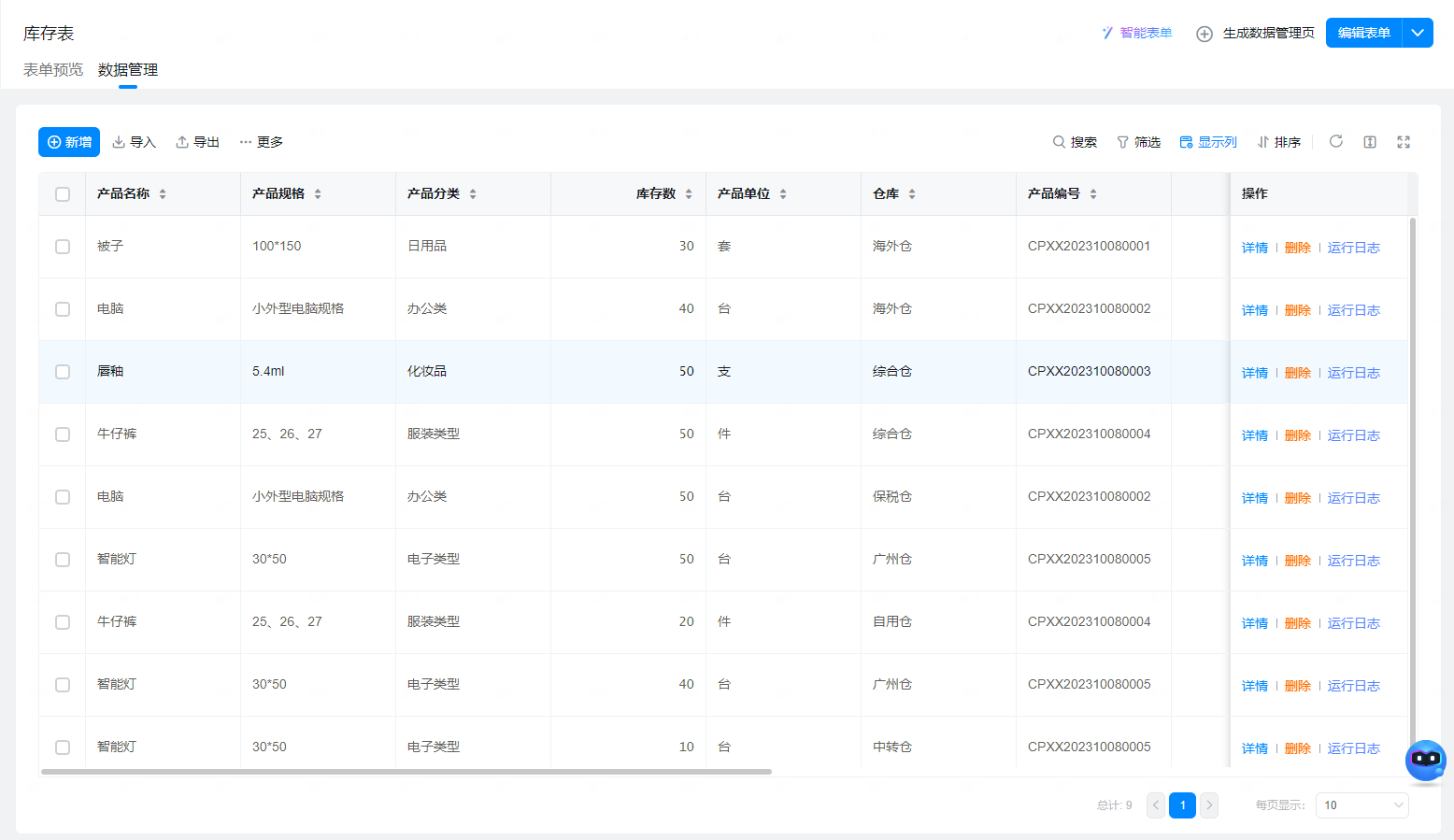Screen dimensions: 1454x840
Task: Click the refresh table icon
Action: [1336, 141]
